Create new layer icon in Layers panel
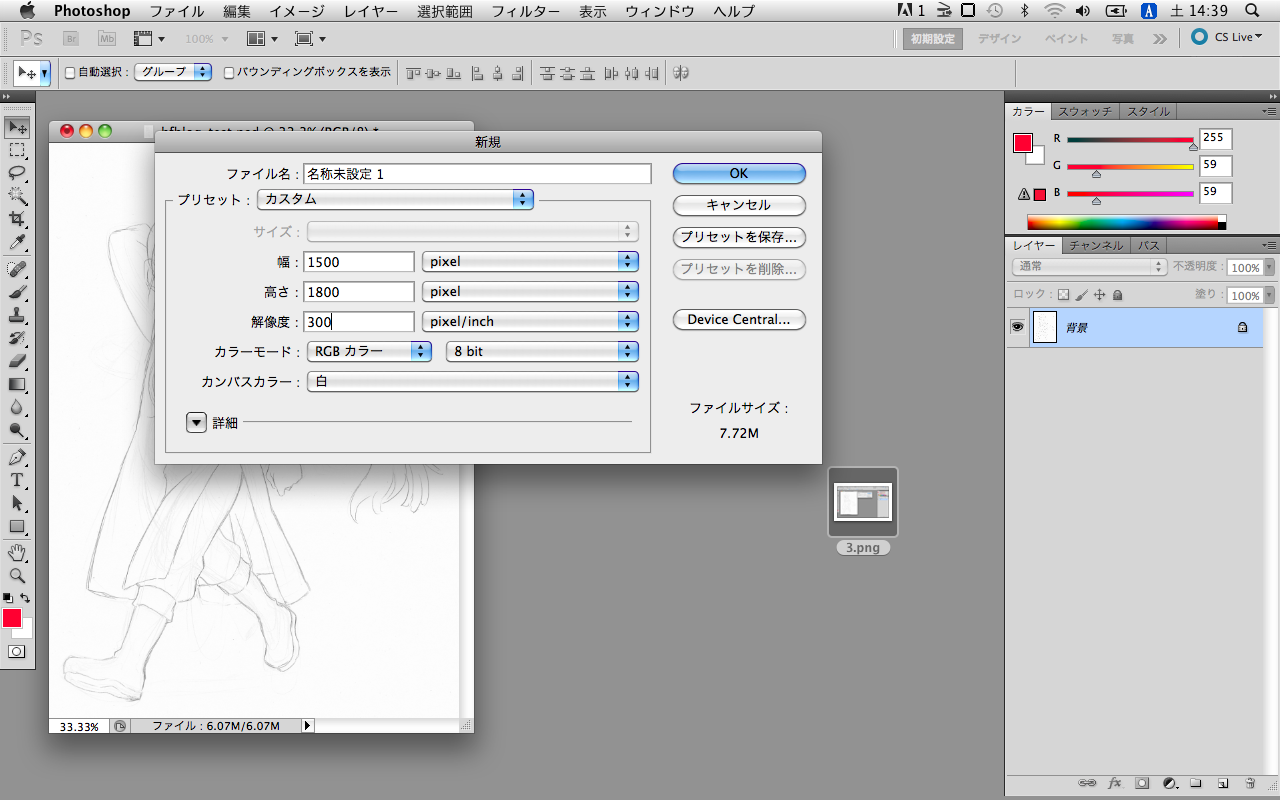 pyautogui.click(x=1222, y=782)
